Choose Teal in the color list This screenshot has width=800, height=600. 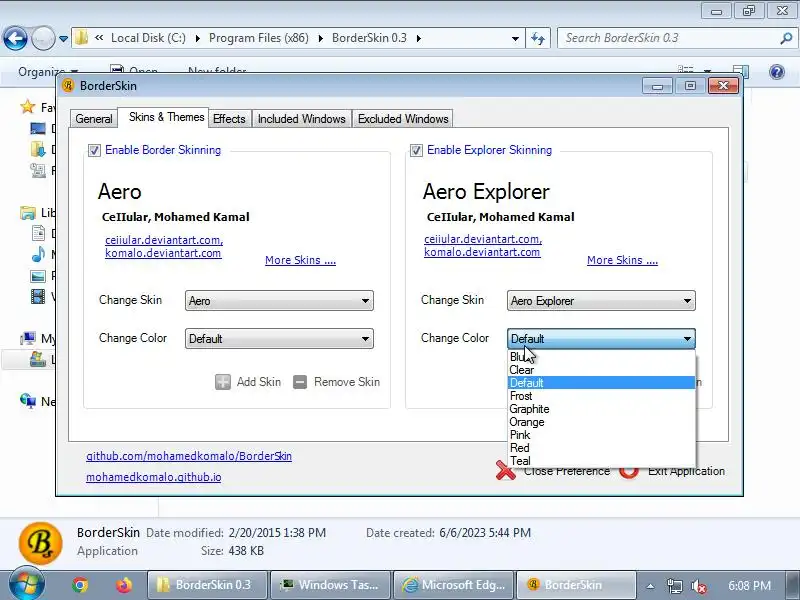pos(602,461)
